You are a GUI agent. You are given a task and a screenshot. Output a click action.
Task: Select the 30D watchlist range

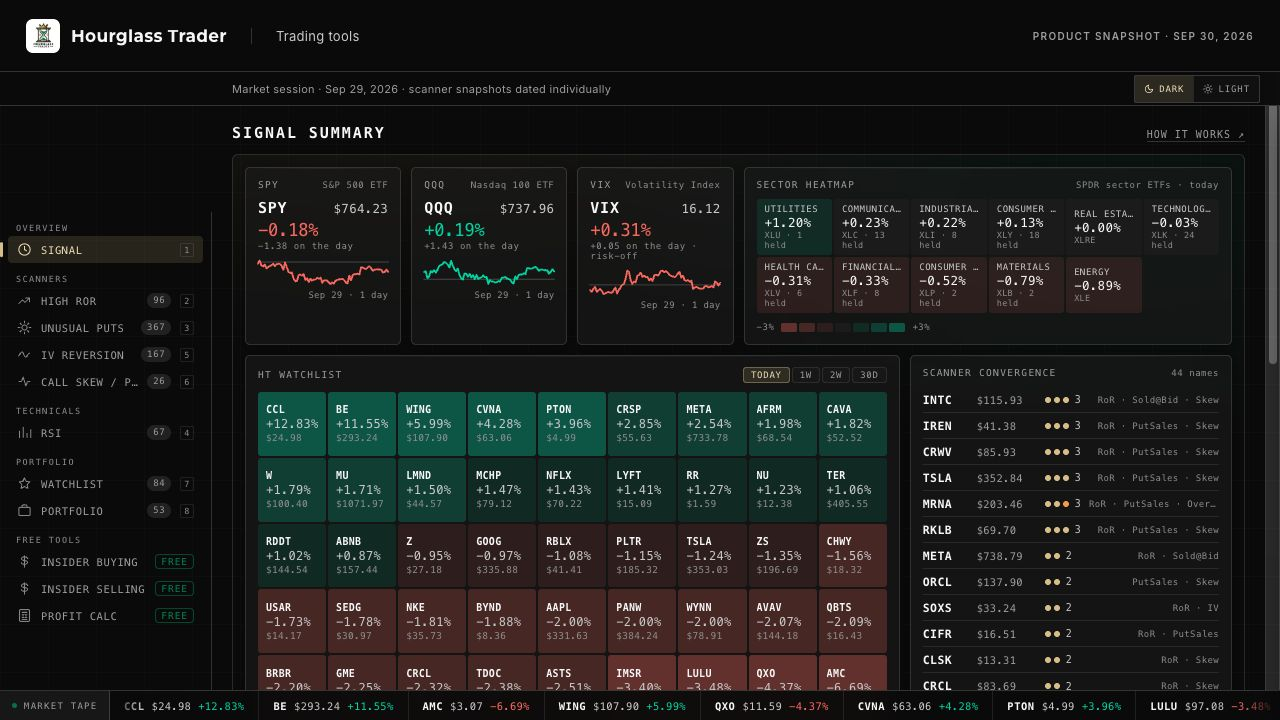(869, 375)
